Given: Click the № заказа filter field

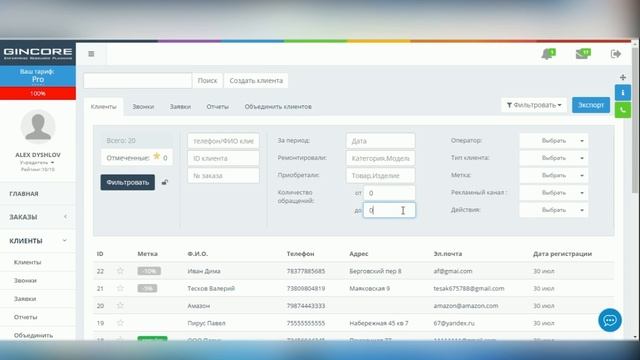Looking at the screenshot, I should coord(223,176).
